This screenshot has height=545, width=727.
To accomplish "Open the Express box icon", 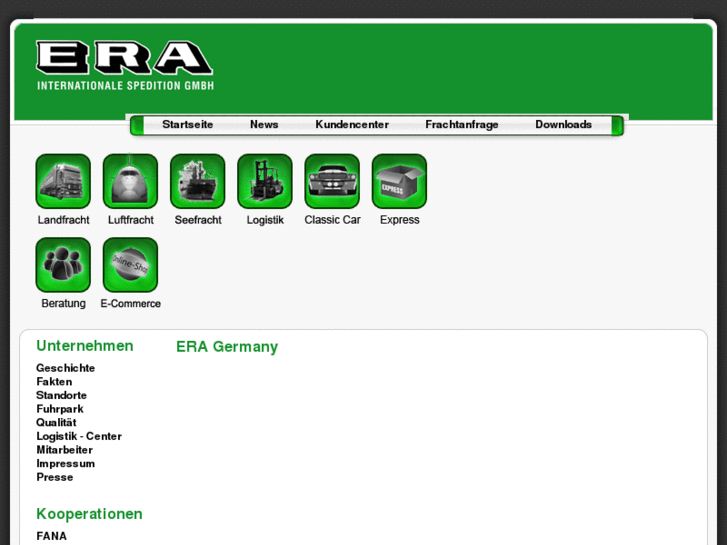I will click(399, 181).
